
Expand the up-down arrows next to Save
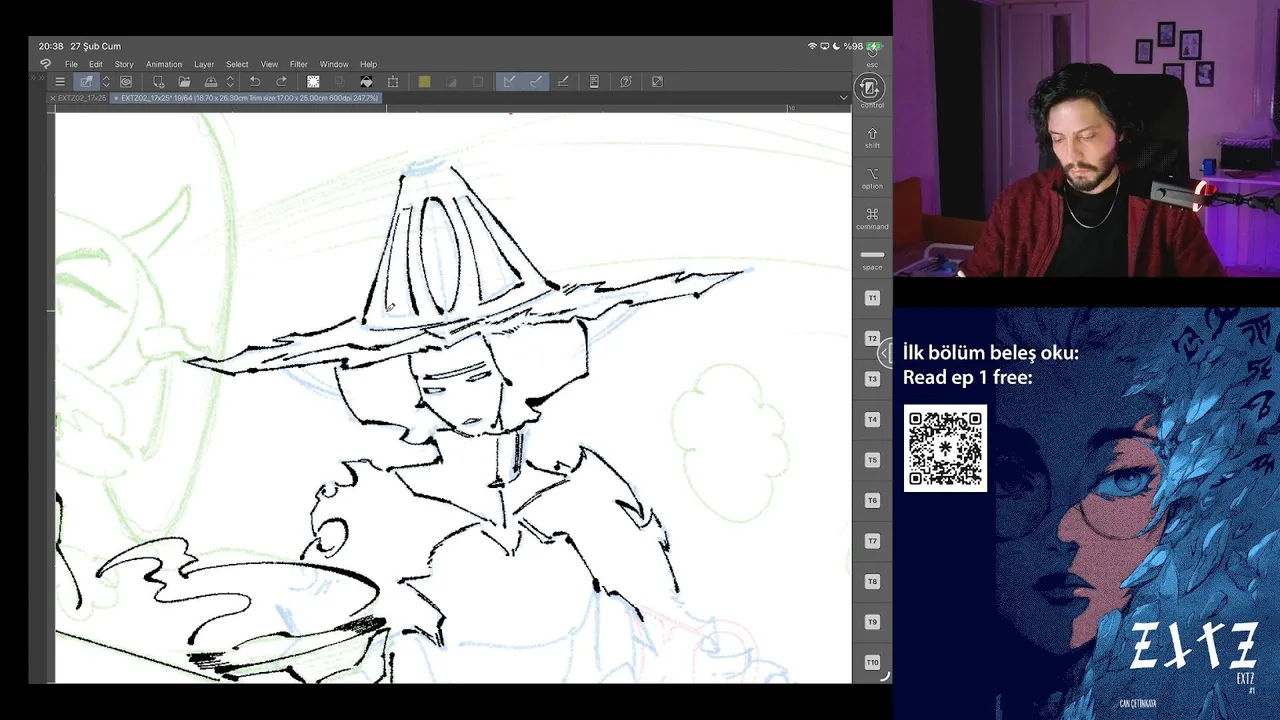point(230,82)
